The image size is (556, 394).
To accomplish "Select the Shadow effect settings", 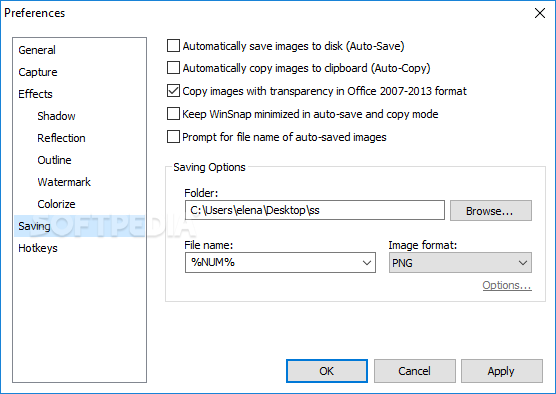I will pos(56,116).
